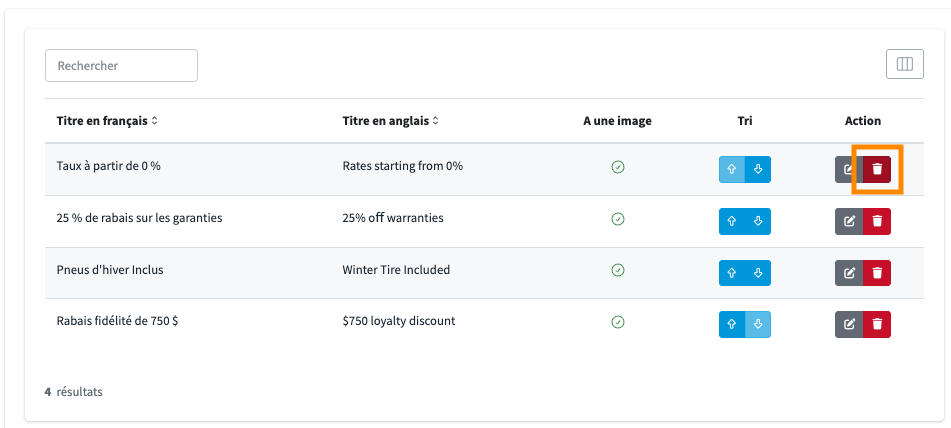
Task: Move "Taux à partir de 0 %" down
Action: pos(758,169)
